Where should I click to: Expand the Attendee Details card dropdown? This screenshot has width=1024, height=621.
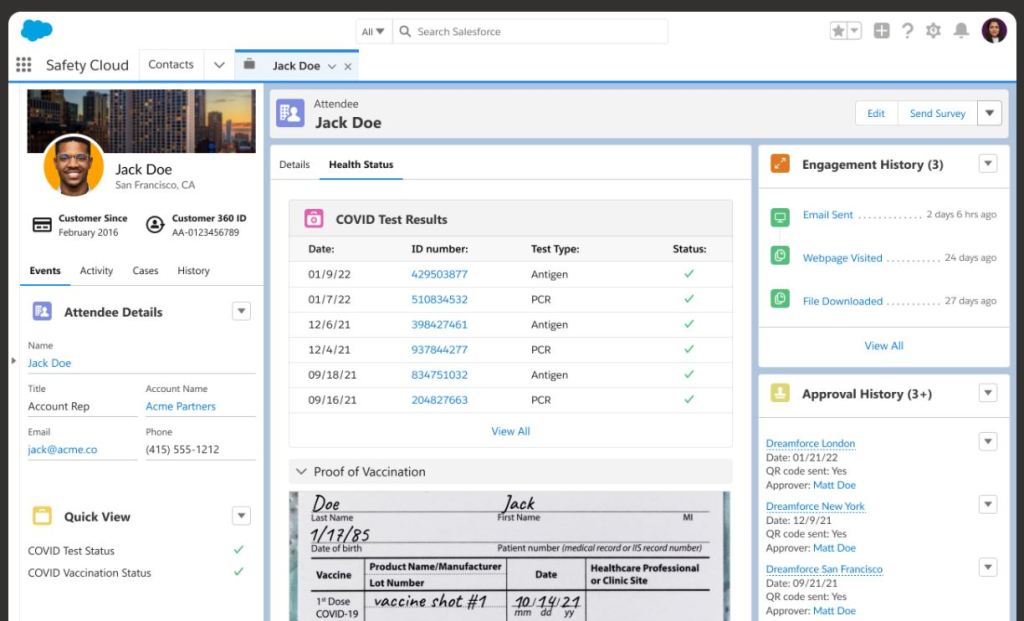241,311
